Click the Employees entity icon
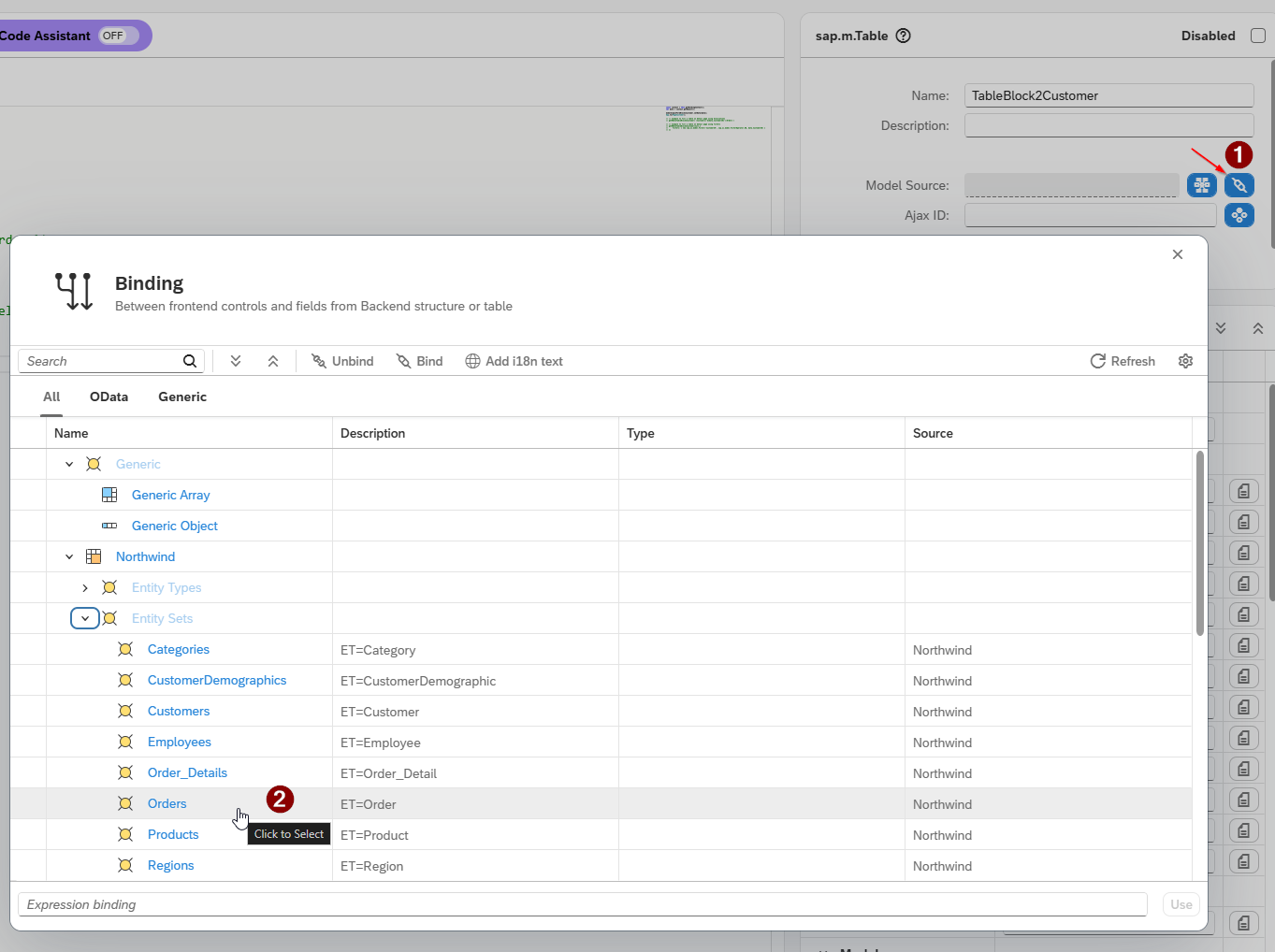Image resolution: width=1275 pixels, height=952 pixels. pyautogui.click(x=125, y=742)
